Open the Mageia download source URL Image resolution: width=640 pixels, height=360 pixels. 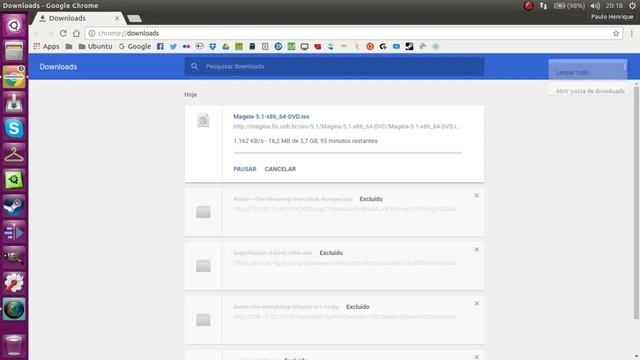(x=347, y=127)
